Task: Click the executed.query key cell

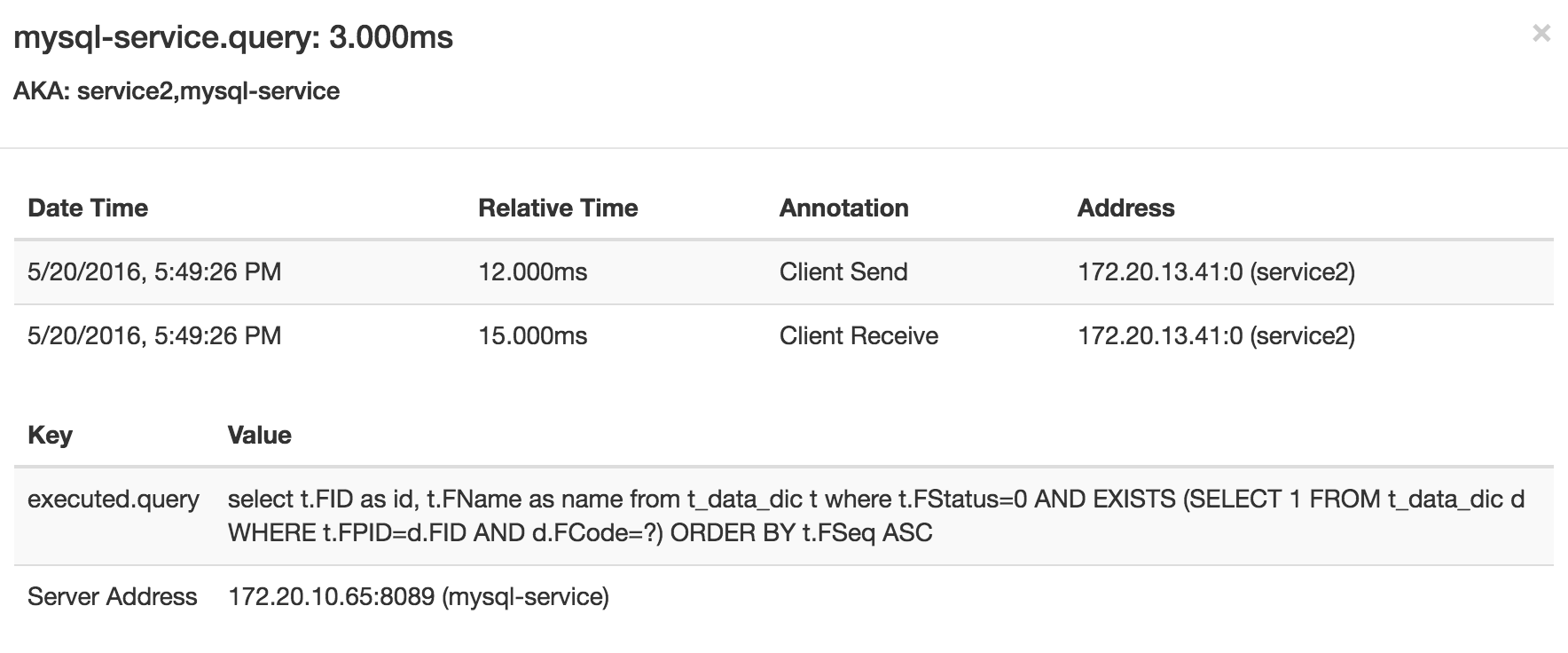Action: 114,500
